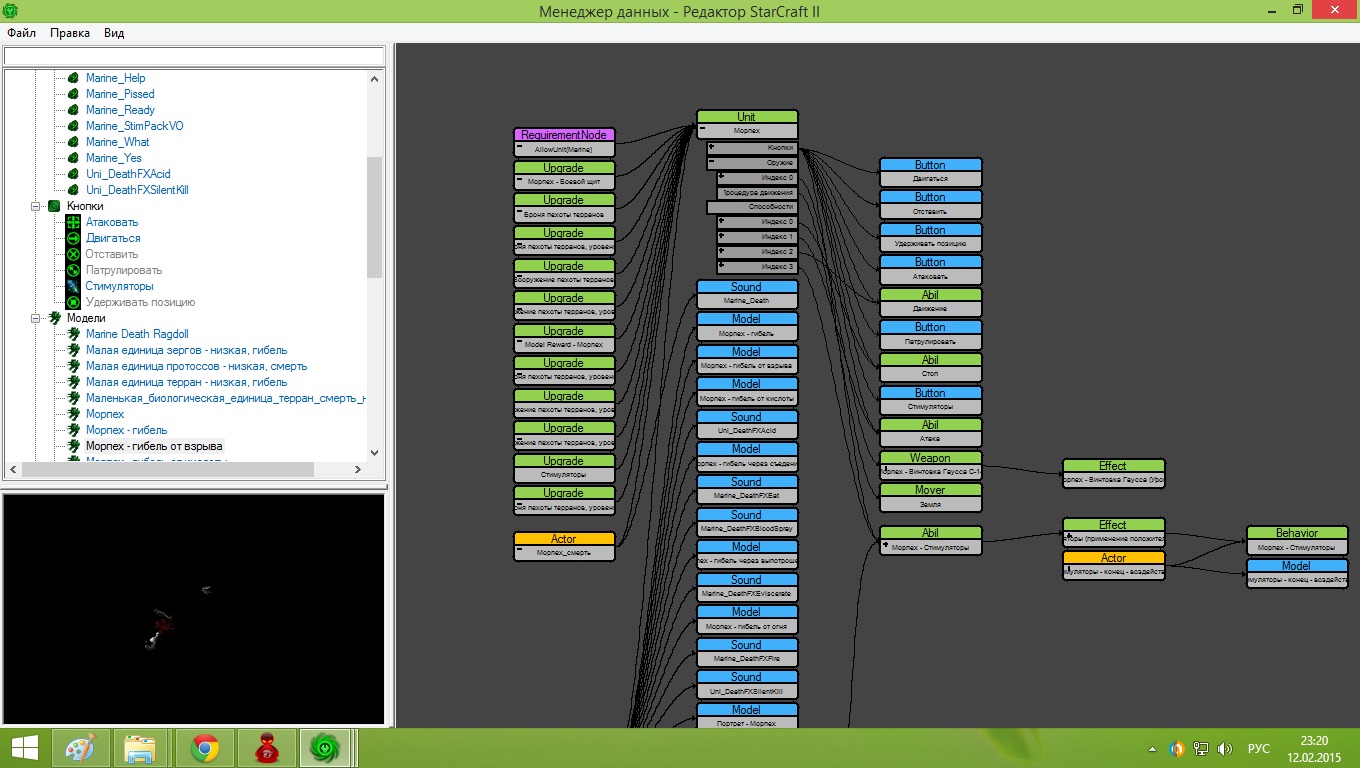Click the red character taskbar icon
The height and width of the screenshot is (768, 1360).
point(267,748)
